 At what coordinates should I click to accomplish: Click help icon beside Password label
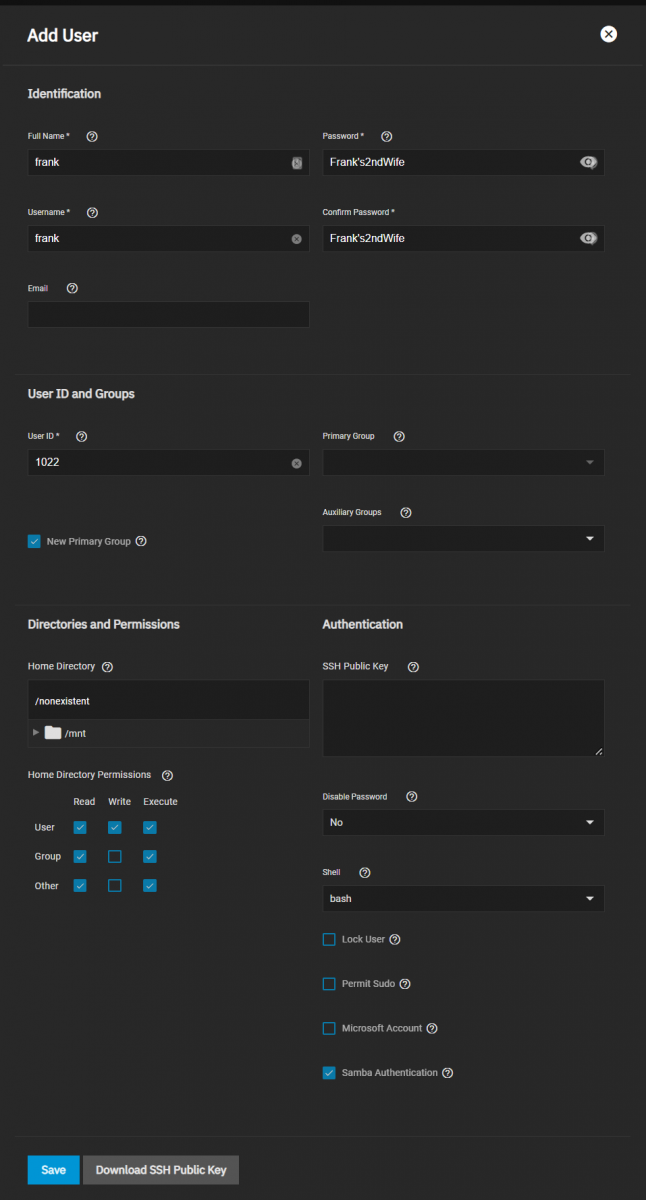tap(387, 136)
